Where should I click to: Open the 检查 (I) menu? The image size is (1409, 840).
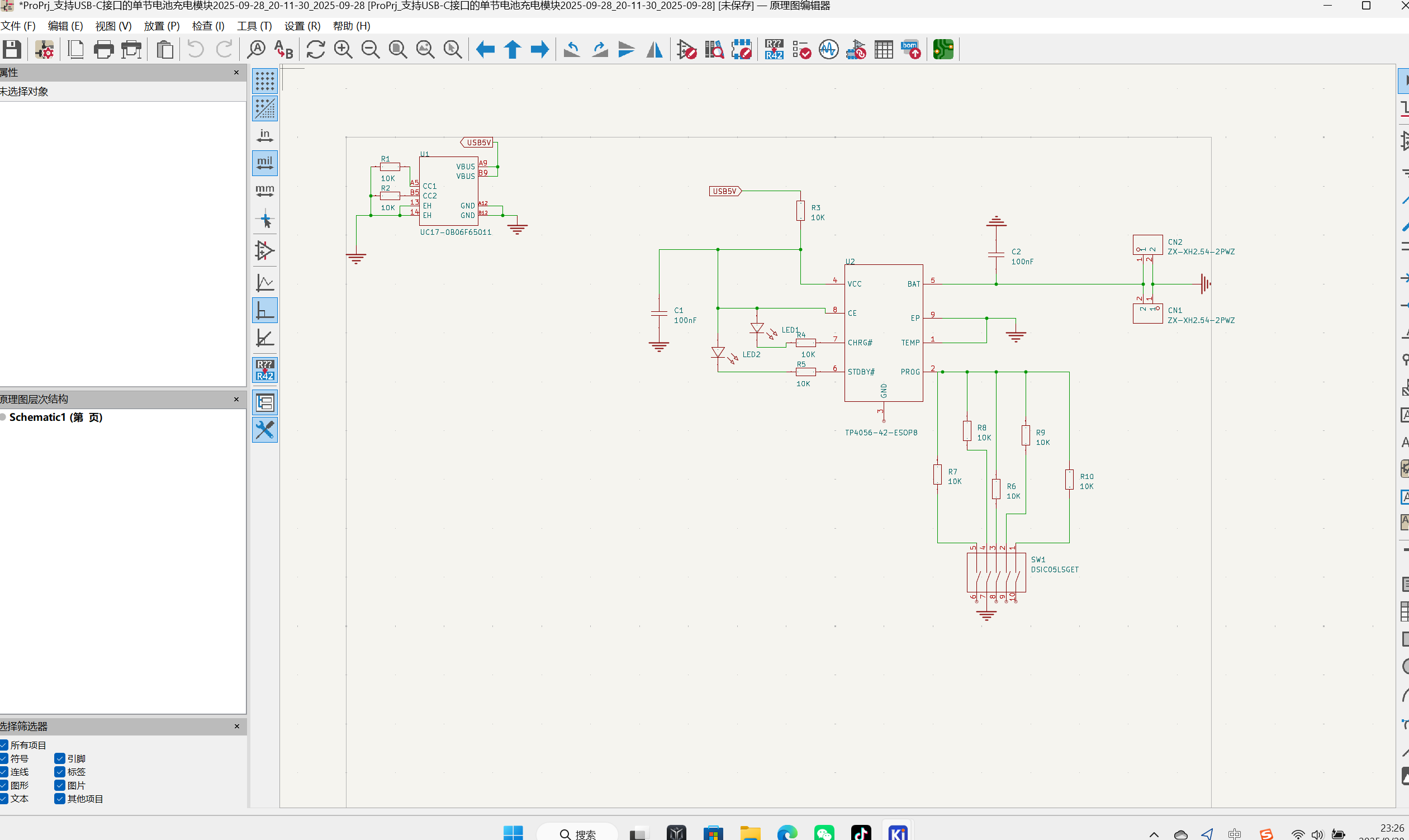[x=208, y=26]
